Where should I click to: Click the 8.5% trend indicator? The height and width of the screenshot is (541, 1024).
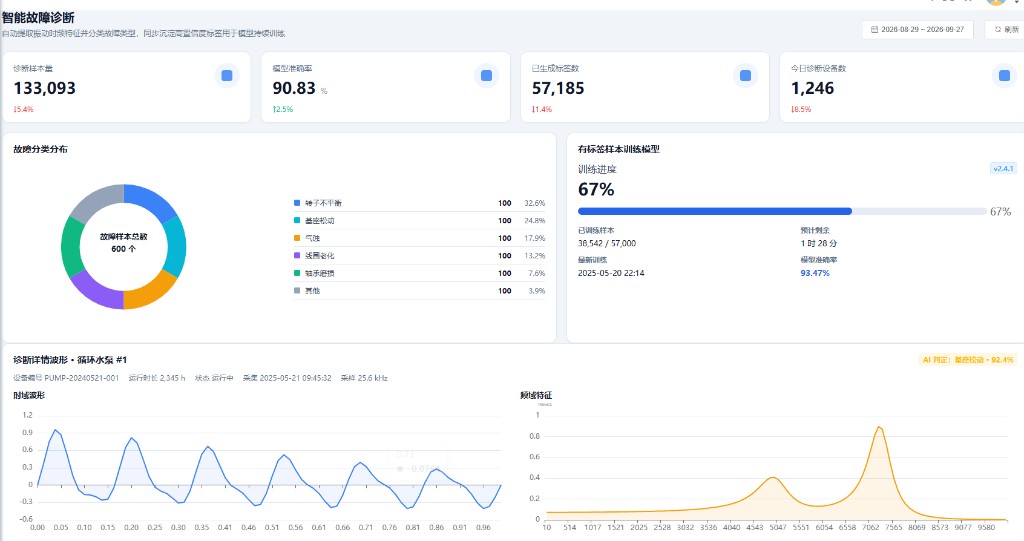coord(801,109)
